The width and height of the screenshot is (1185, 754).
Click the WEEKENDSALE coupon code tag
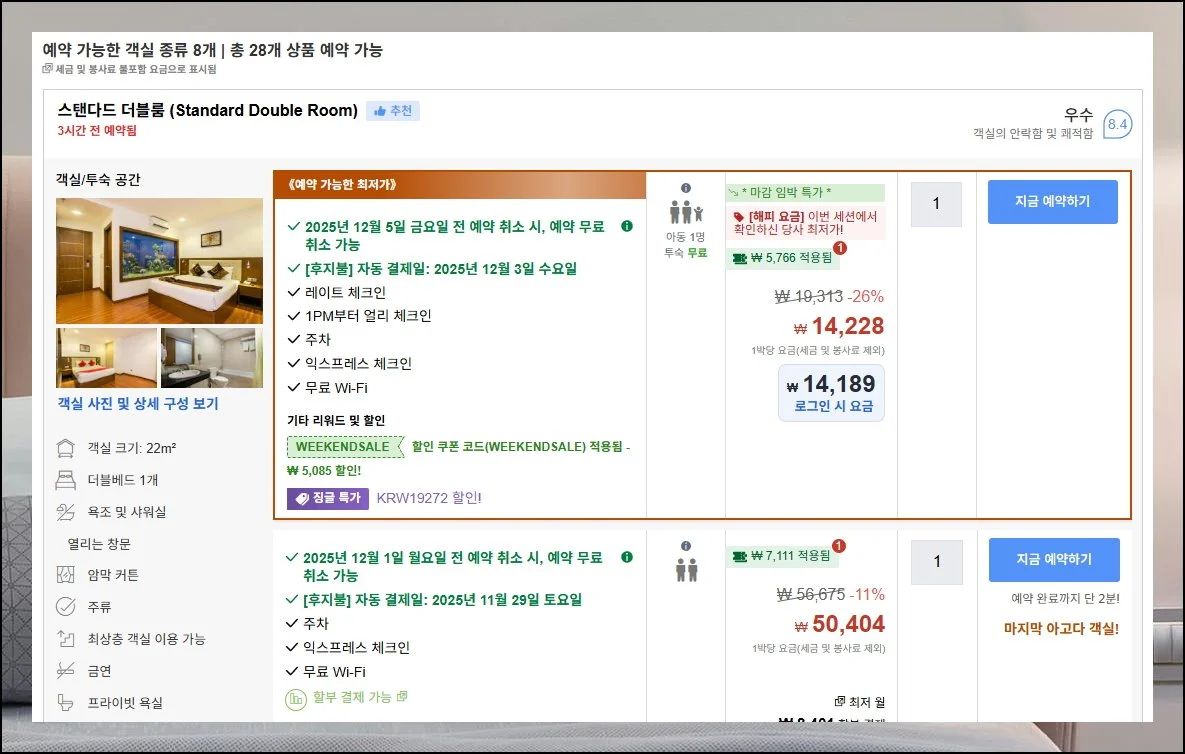(343, 447)
